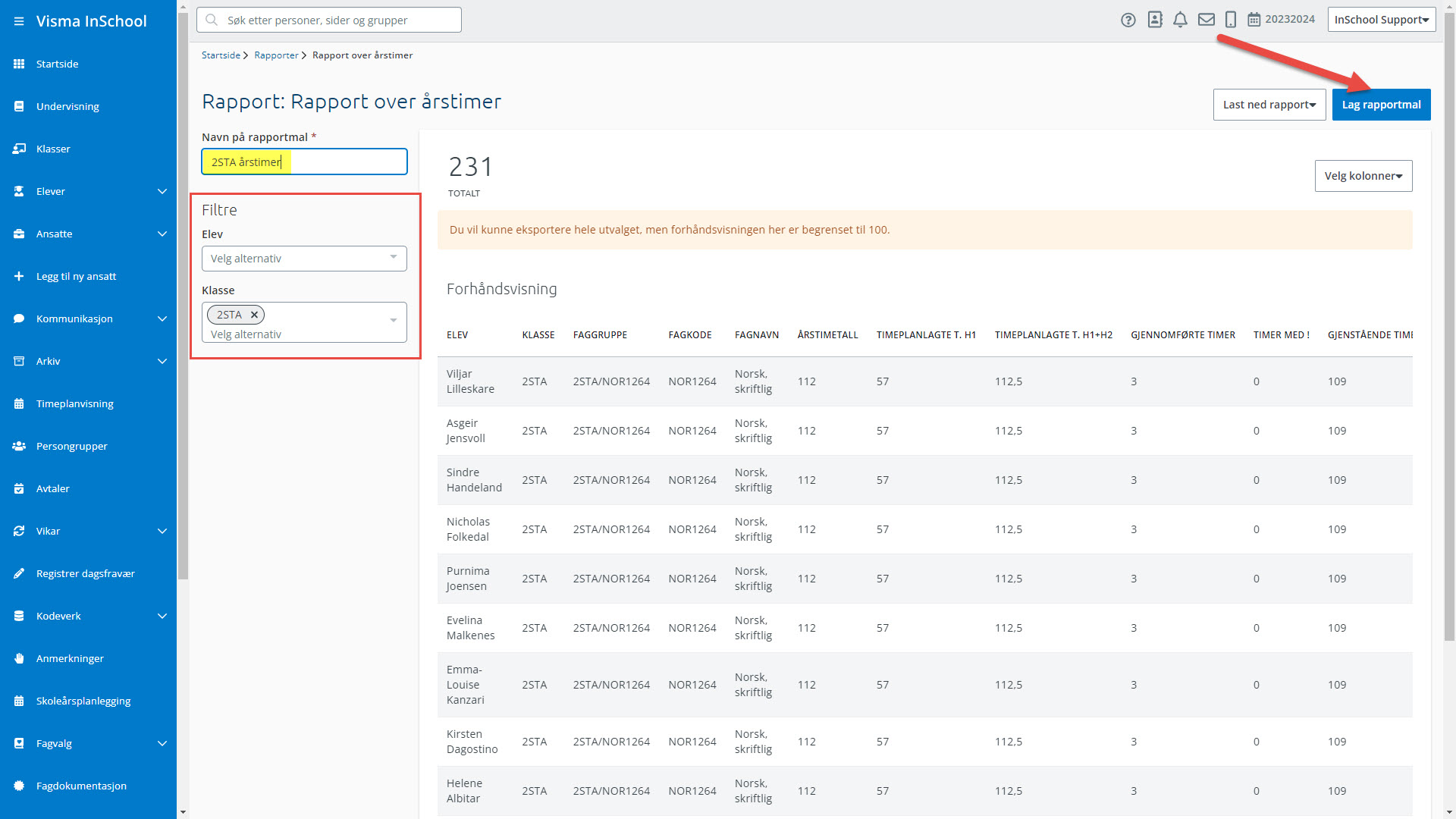Click the Persongrupper people icon
This screenshot has height=819, width=1456.
click(x=19, y=446)
